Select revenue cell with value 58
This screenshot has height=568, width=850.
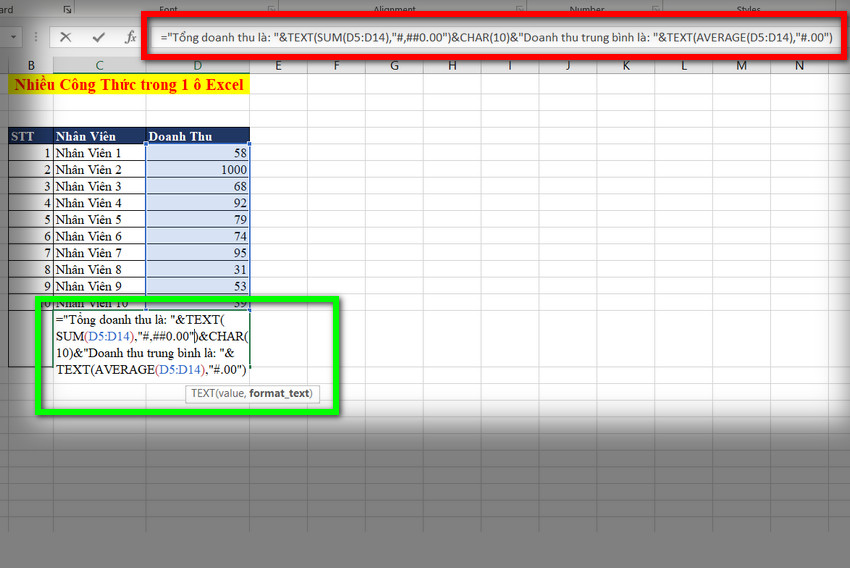pyautogui.click(x=197, y=153)
